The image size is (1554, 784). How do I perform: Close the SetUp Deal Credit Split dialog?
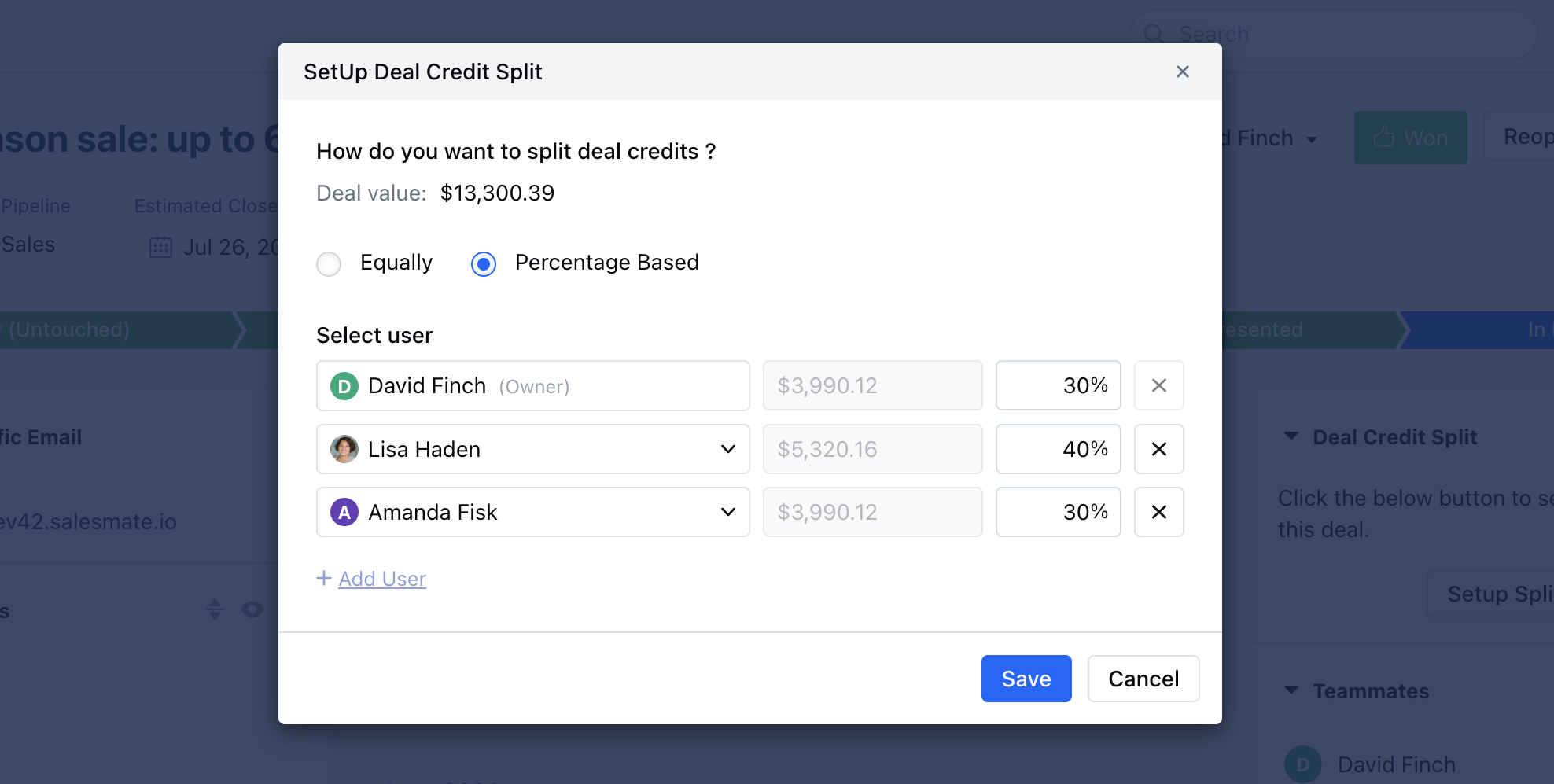1182,72
